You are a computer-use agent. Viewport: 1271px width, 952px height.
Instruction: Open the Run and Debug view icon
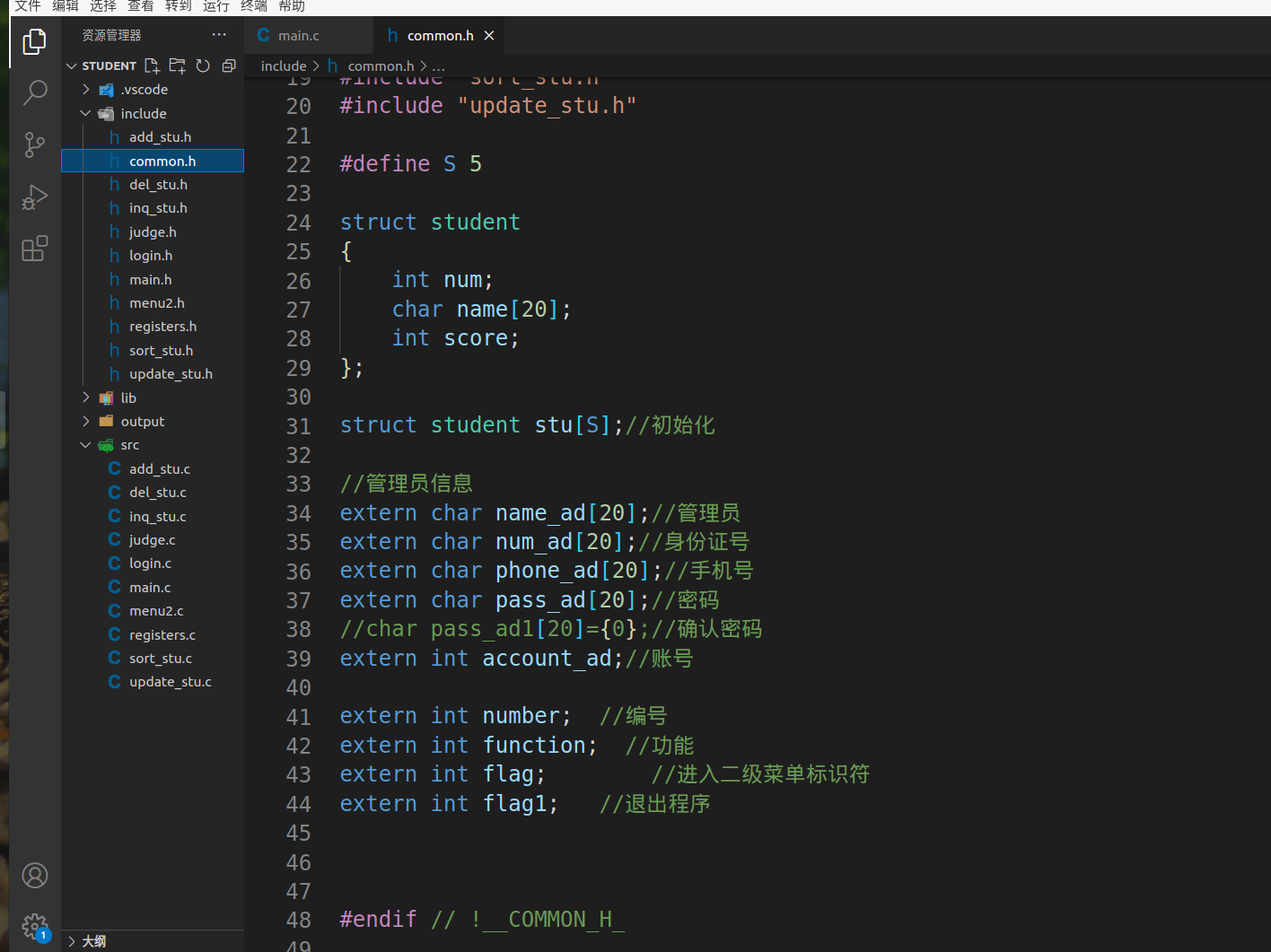pos(34,197)
